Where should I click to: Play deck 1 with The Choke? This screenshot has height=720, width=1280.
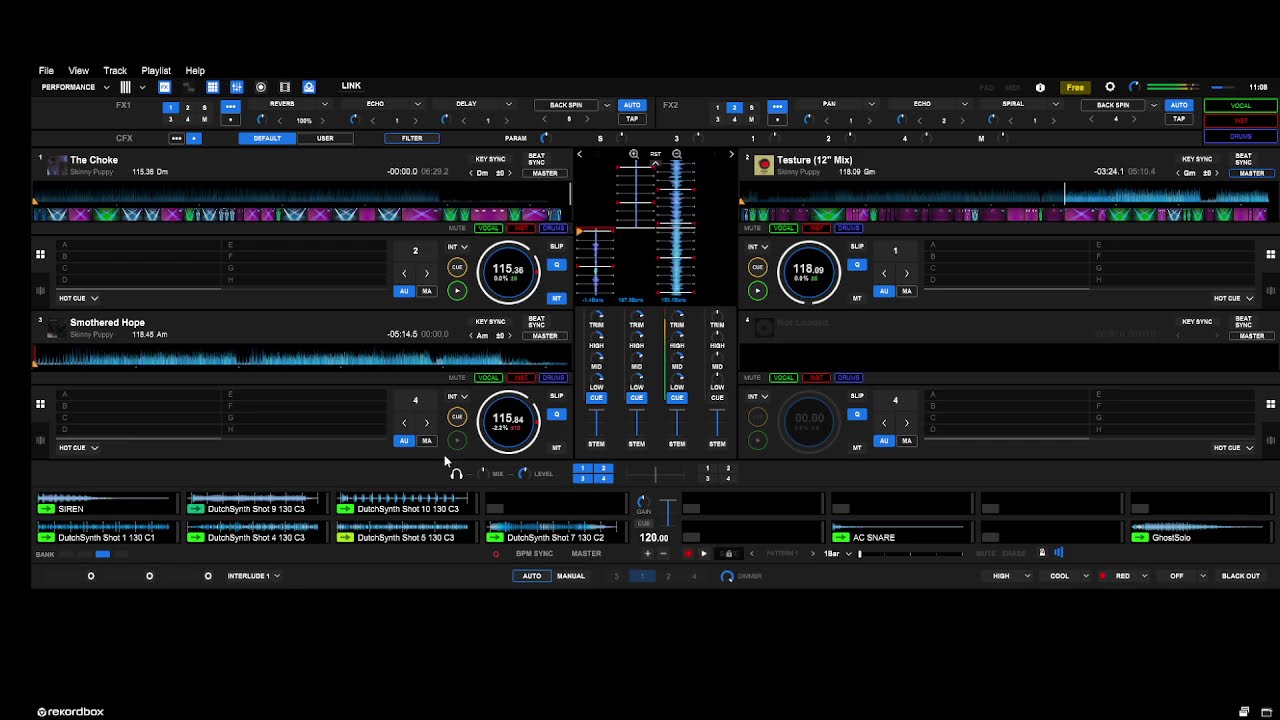point(457,291)
